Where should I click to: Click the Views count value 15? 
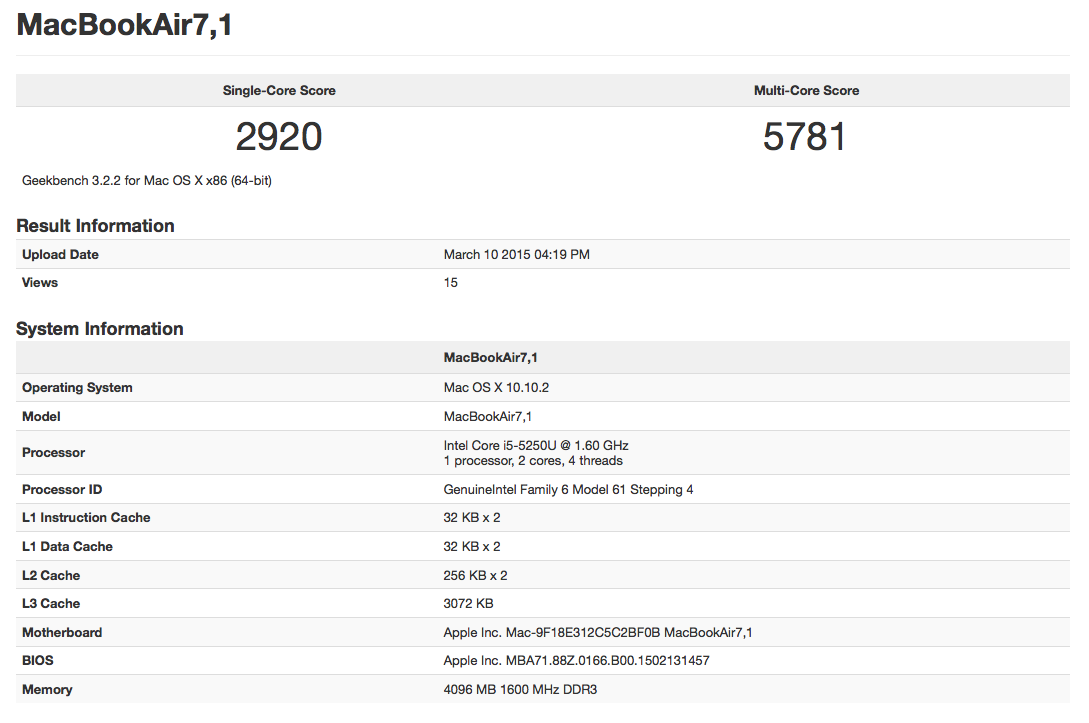pyautogui.click(x=451, y=283)
